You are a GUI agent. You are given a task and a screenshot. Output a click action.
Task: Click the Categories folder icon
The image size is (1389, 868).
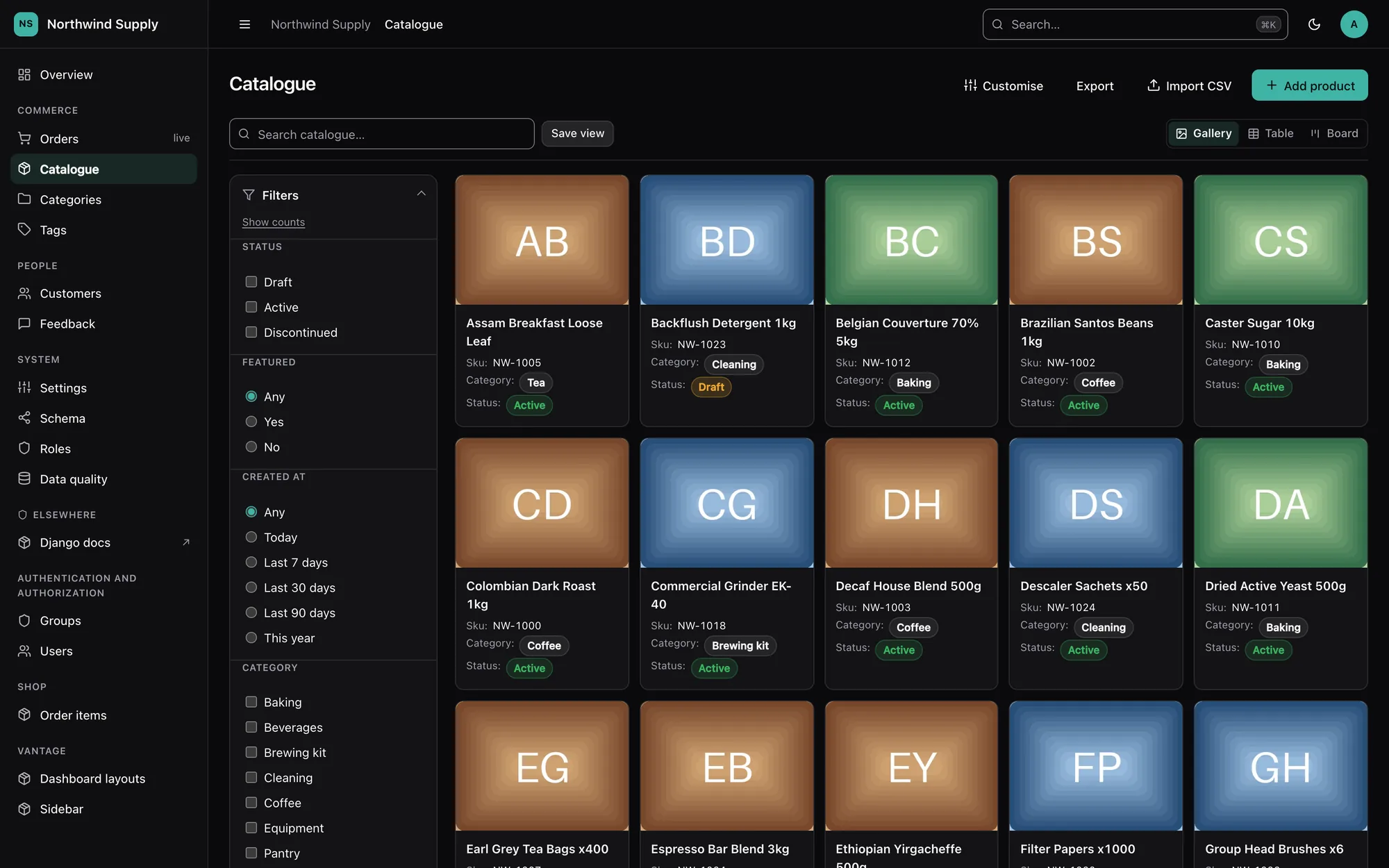(24, 199)
